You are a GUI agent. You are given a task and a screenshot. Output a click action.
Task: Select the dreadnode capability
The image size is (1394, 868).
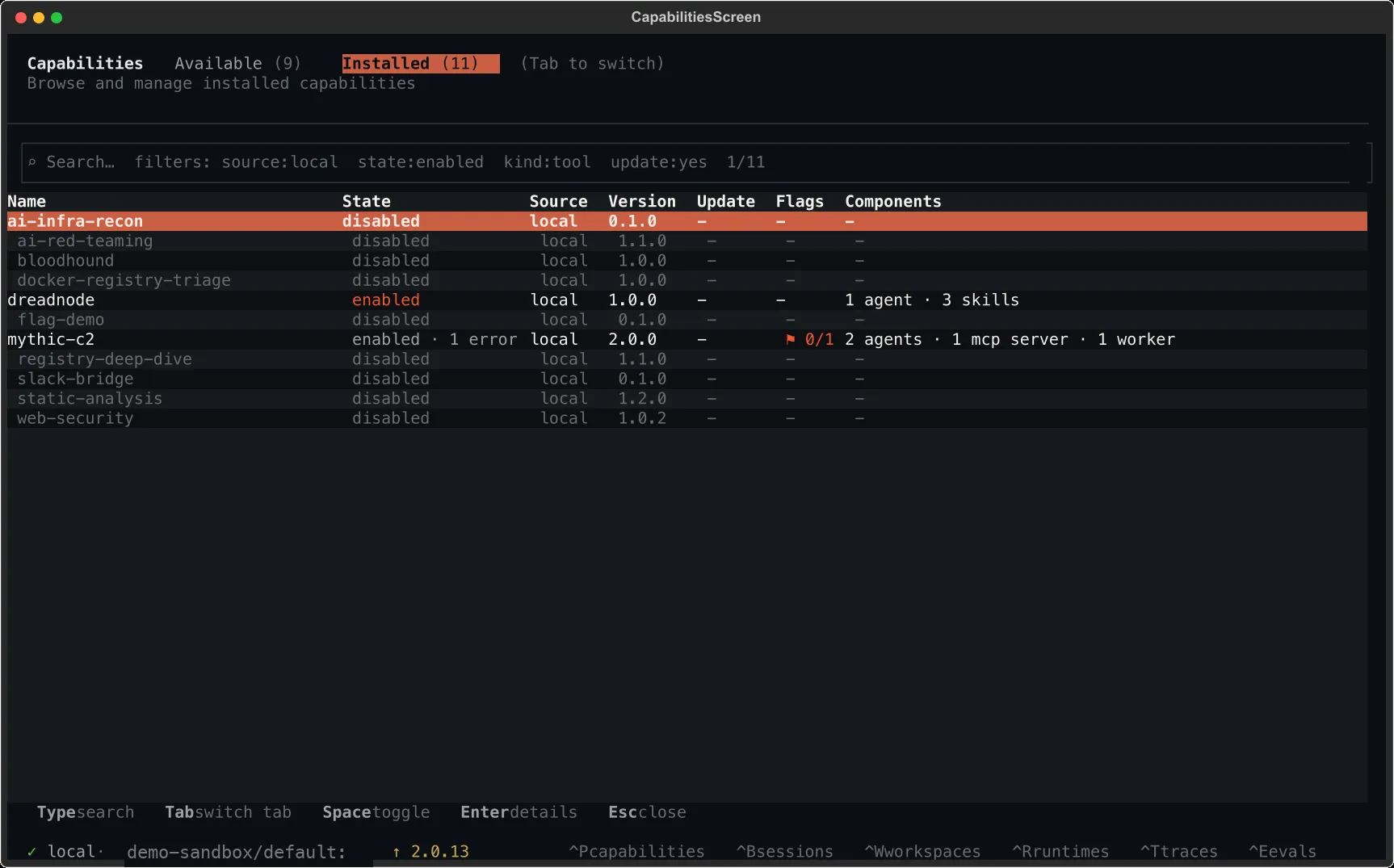point(687,300)
